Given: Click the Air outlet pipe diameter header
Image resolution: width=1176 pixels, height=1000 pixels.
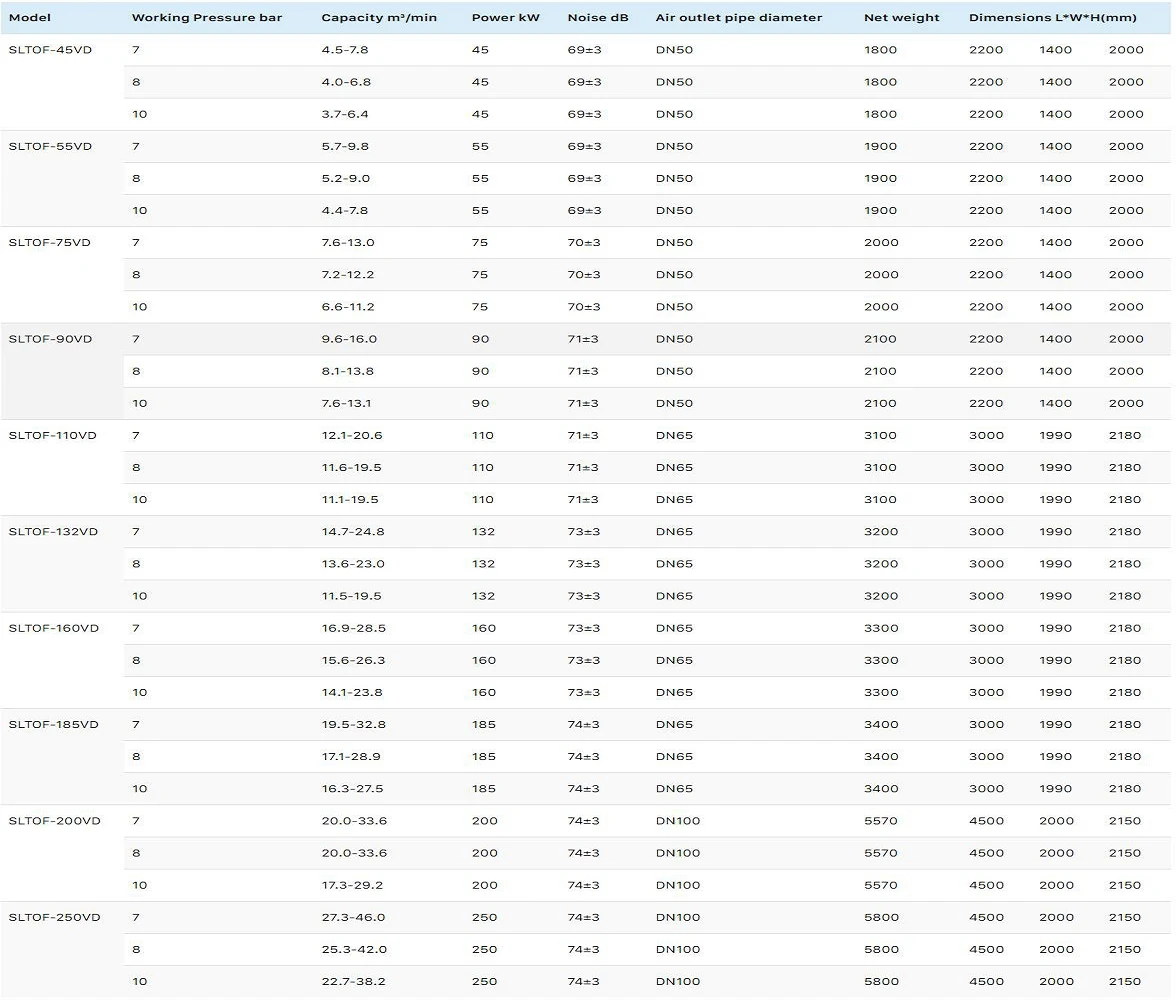Looking at the screenshot, I should coord(739,17).
